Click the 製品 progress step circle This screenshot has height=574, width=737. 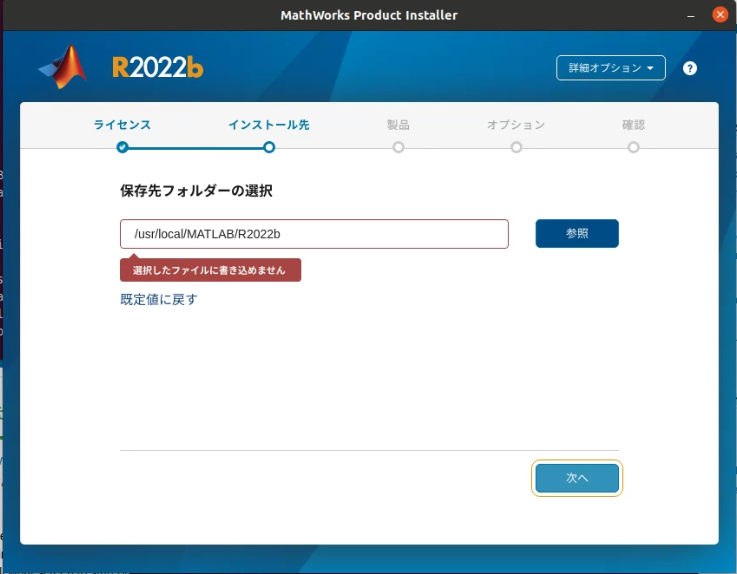click(398, 148)
